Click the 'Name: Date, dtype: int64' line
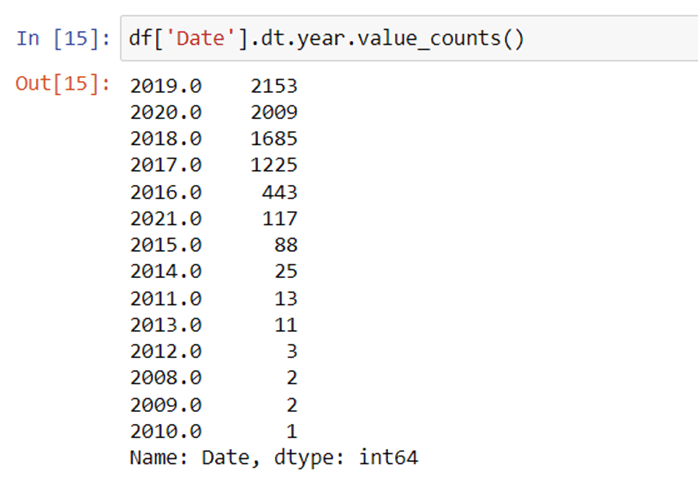The image size is (698, 483). point(274,458)
